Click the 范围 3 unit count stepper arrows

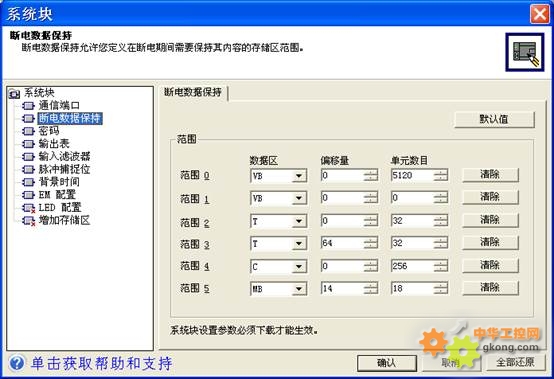click(x=441, y=244)
